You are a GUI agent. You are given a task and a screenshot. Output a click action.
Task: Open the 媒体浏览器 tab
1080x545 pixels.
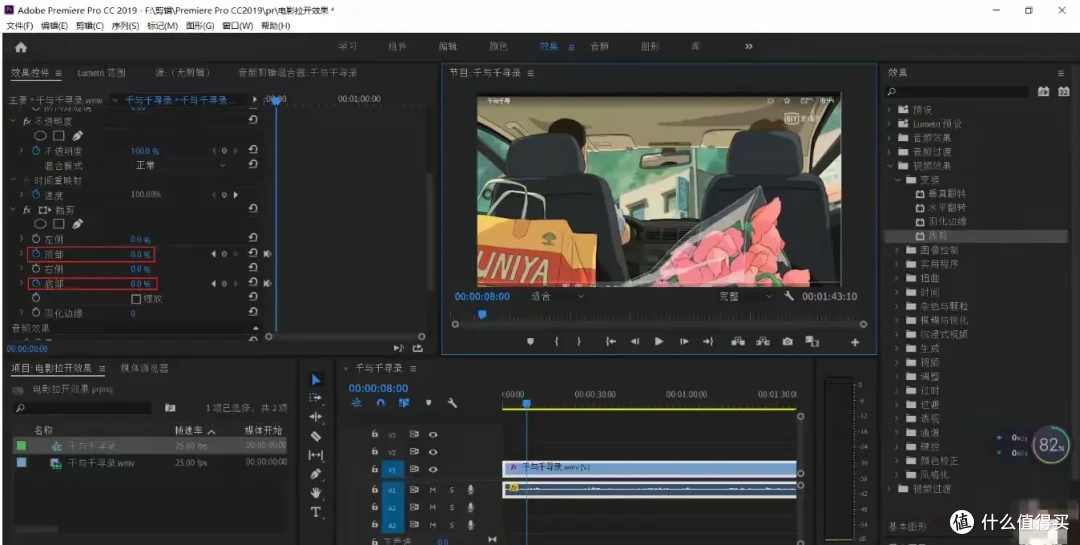[144, 368]
